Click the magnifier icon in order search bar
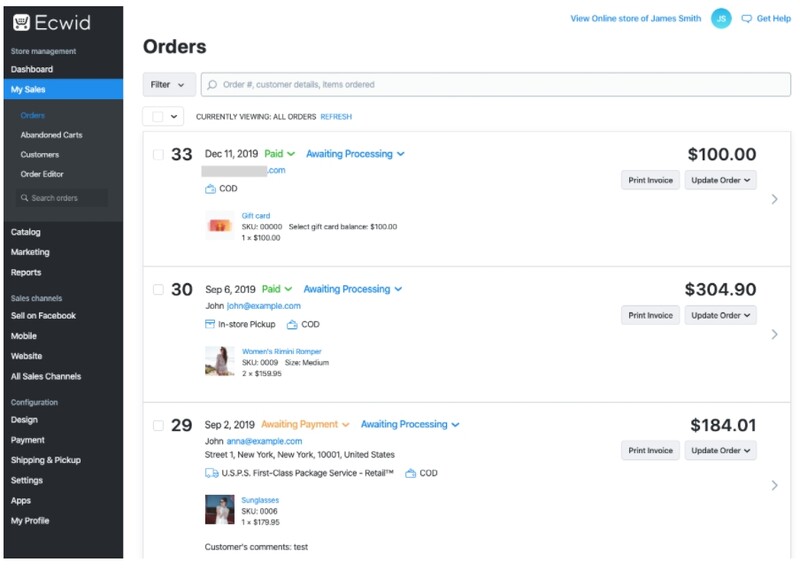The width and height of the screenshot is (800, 570). tap(212, 85)
